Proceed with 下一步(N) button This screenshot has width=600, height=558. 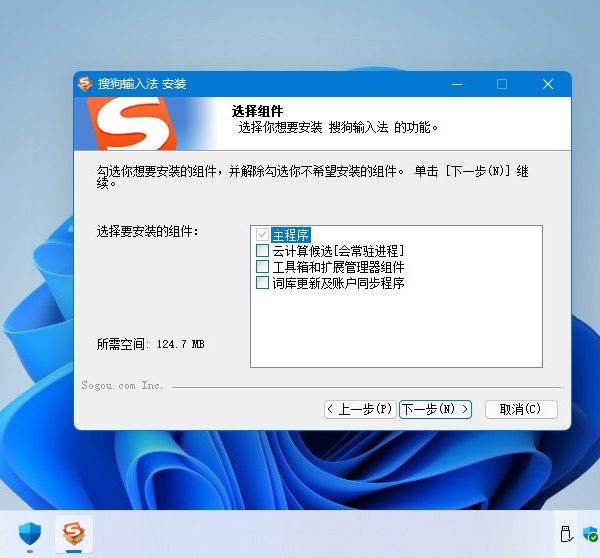coord(434,409)
